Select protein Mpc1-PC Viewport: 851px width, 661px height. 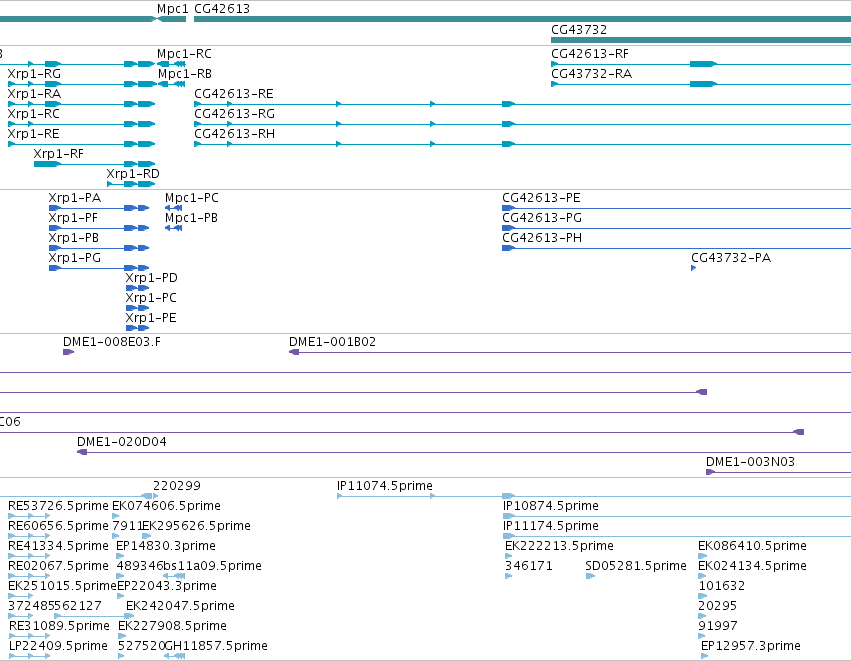point(192,198)
